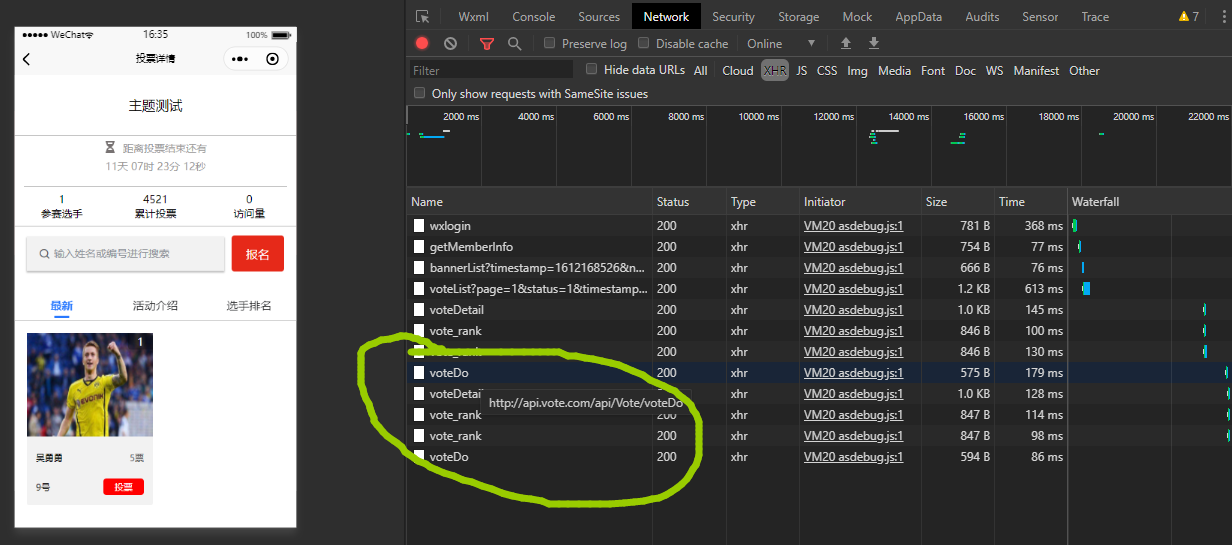Viewport: 1232px width, 545px height.
Task: Tap the three-dot menu in mini program capsule
Action: click(240, 59)
